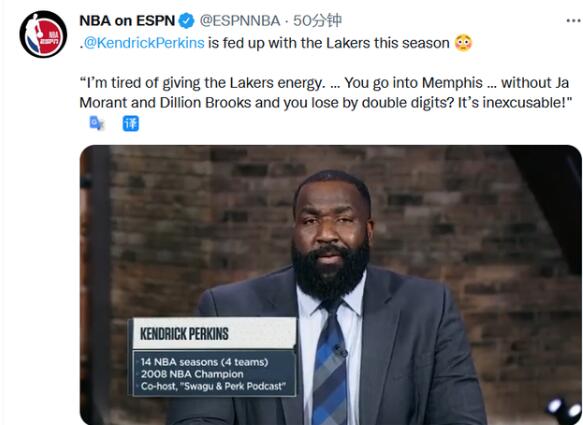Click the '2008 NBA Champion' caption line
Viewport: 583px width, 425px height.
coord(192,374)
